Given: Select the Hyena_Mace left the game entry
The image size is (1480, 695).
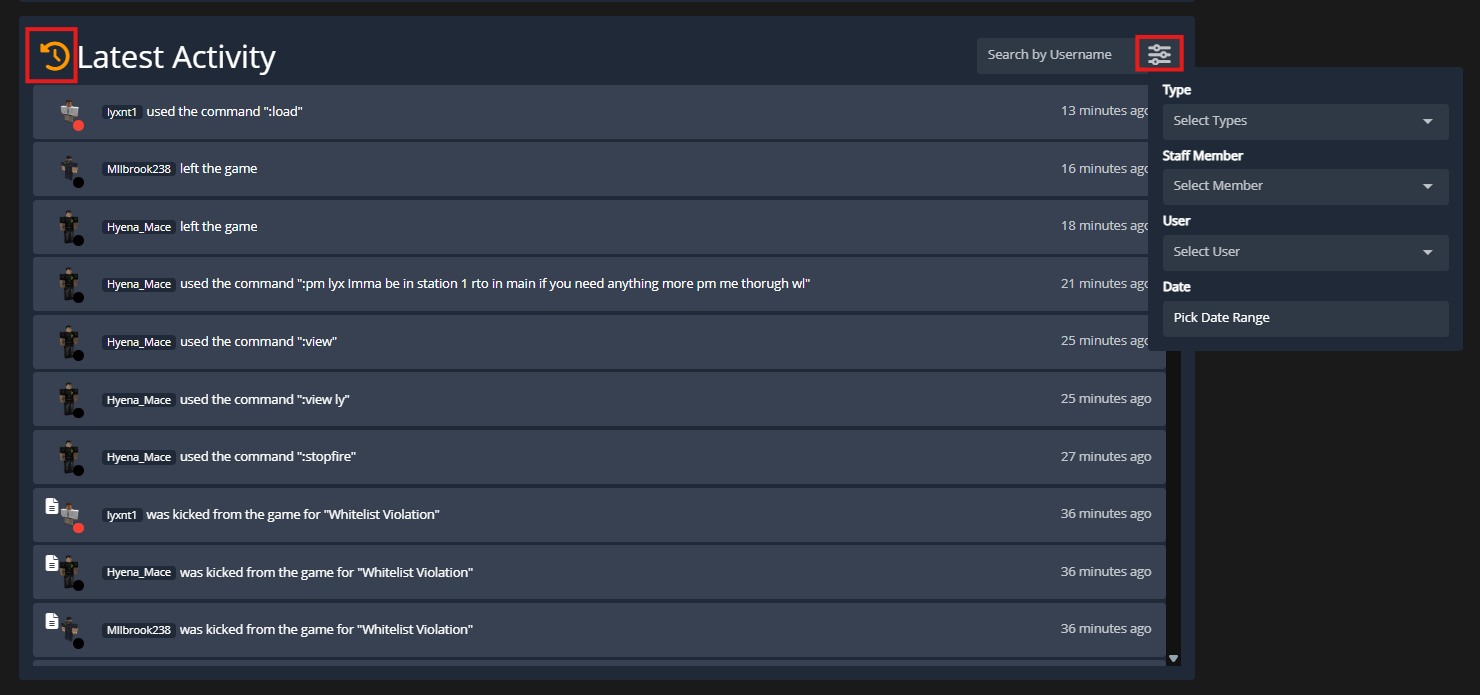Looking at the screenshot, I should coord(598,227).
